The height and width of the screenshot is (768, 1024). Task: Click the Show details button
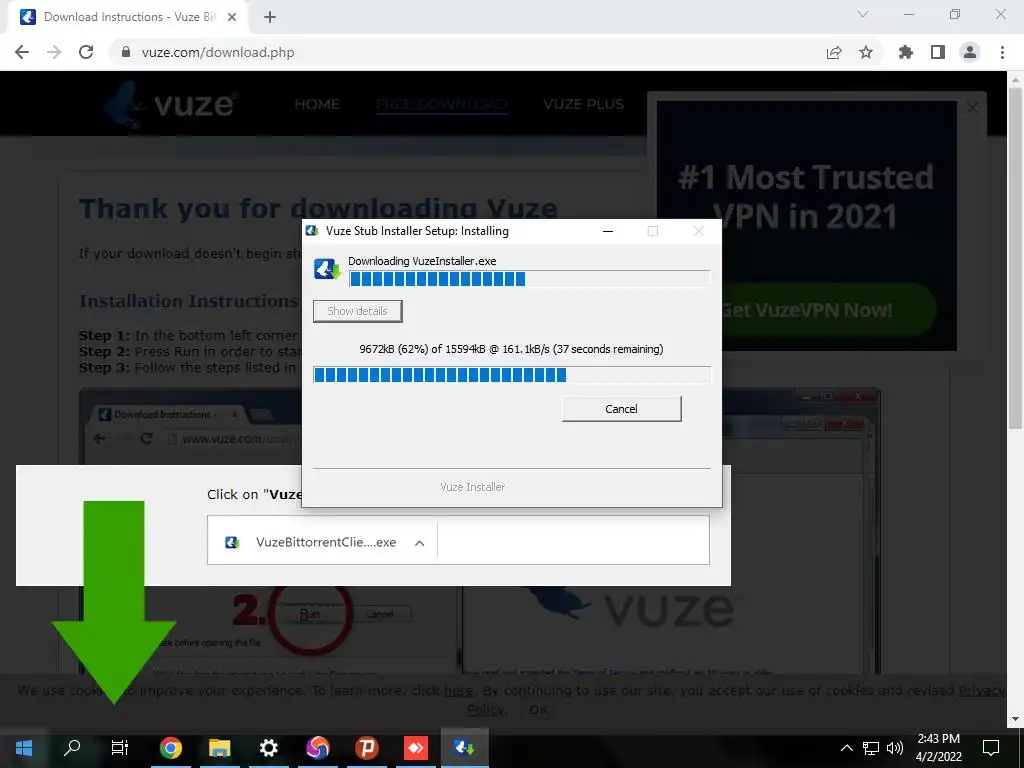click(x=357, y=311)
